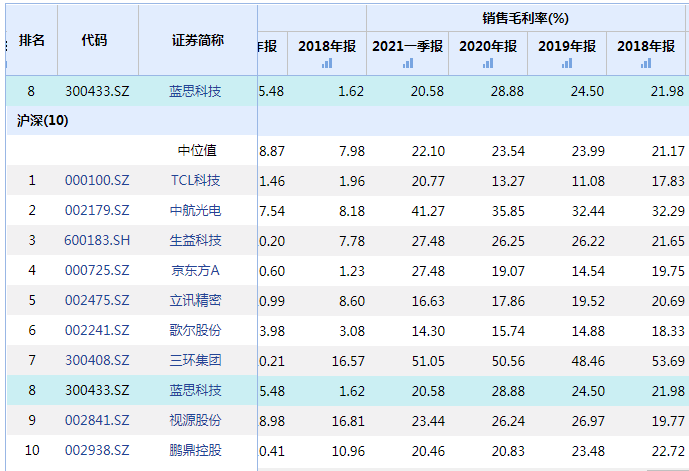This screenshot has width=689, height=471.
Task: Collapse the 沪深(10) group row
Action: point(43,120)
